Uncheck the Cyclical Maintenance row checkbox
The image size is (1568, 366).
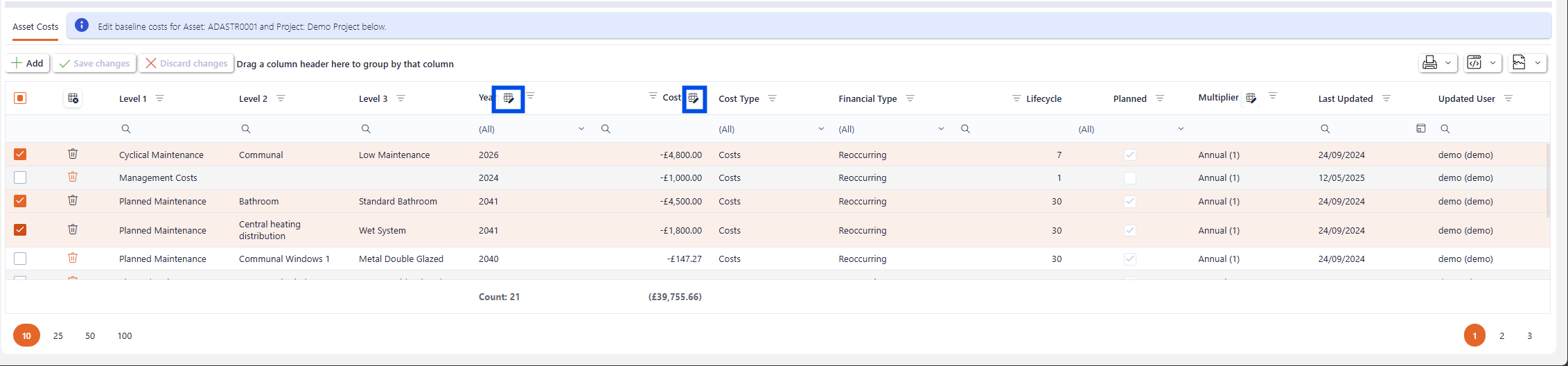20,154
